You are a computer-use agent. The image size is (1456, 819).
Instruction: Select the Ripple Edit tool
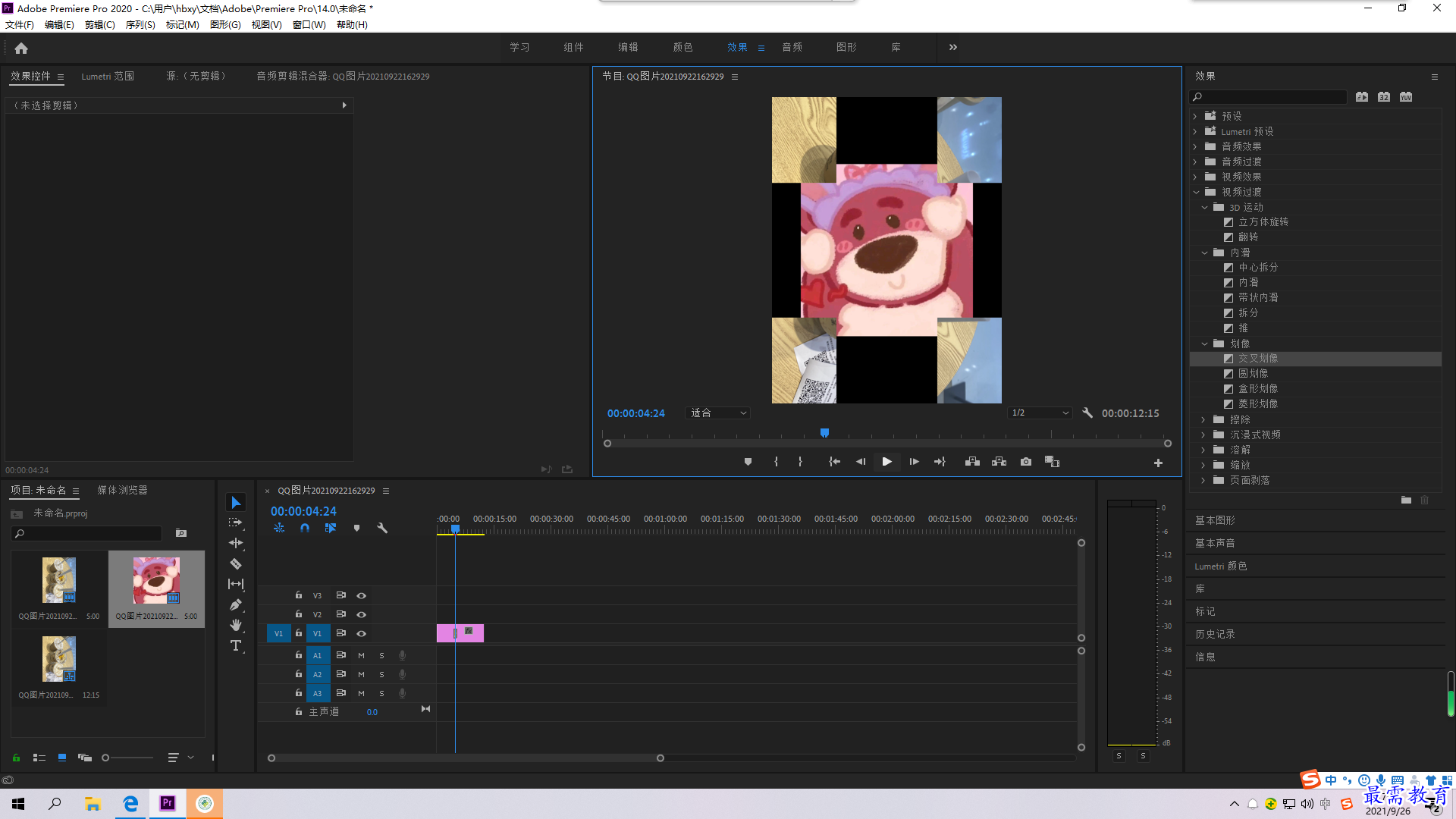click(236, 543)
